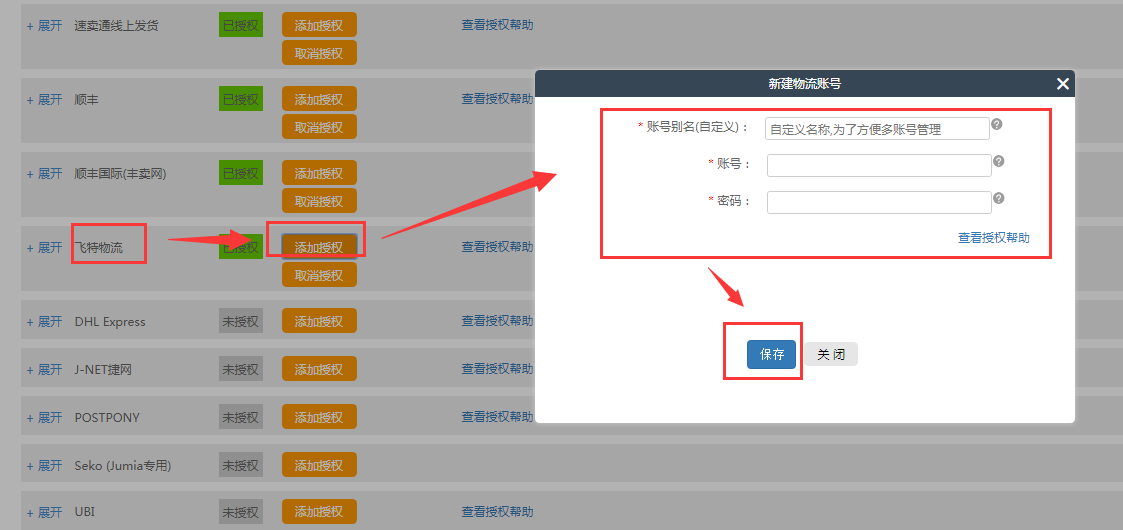
Task: Click 取消授权 for 顺丰国际(丰卖网)
Action: [x=319, y=201]
